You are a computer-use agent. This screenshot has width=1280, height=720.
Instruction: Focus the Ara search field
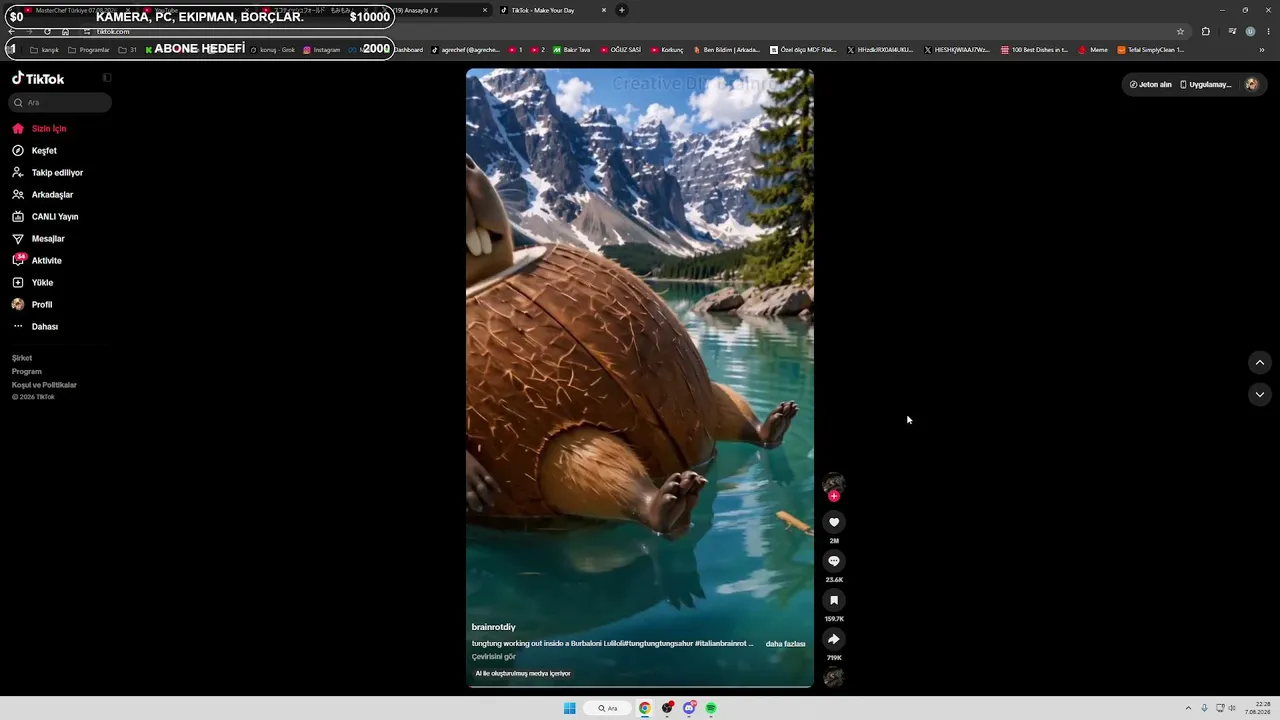click(61, 102)
